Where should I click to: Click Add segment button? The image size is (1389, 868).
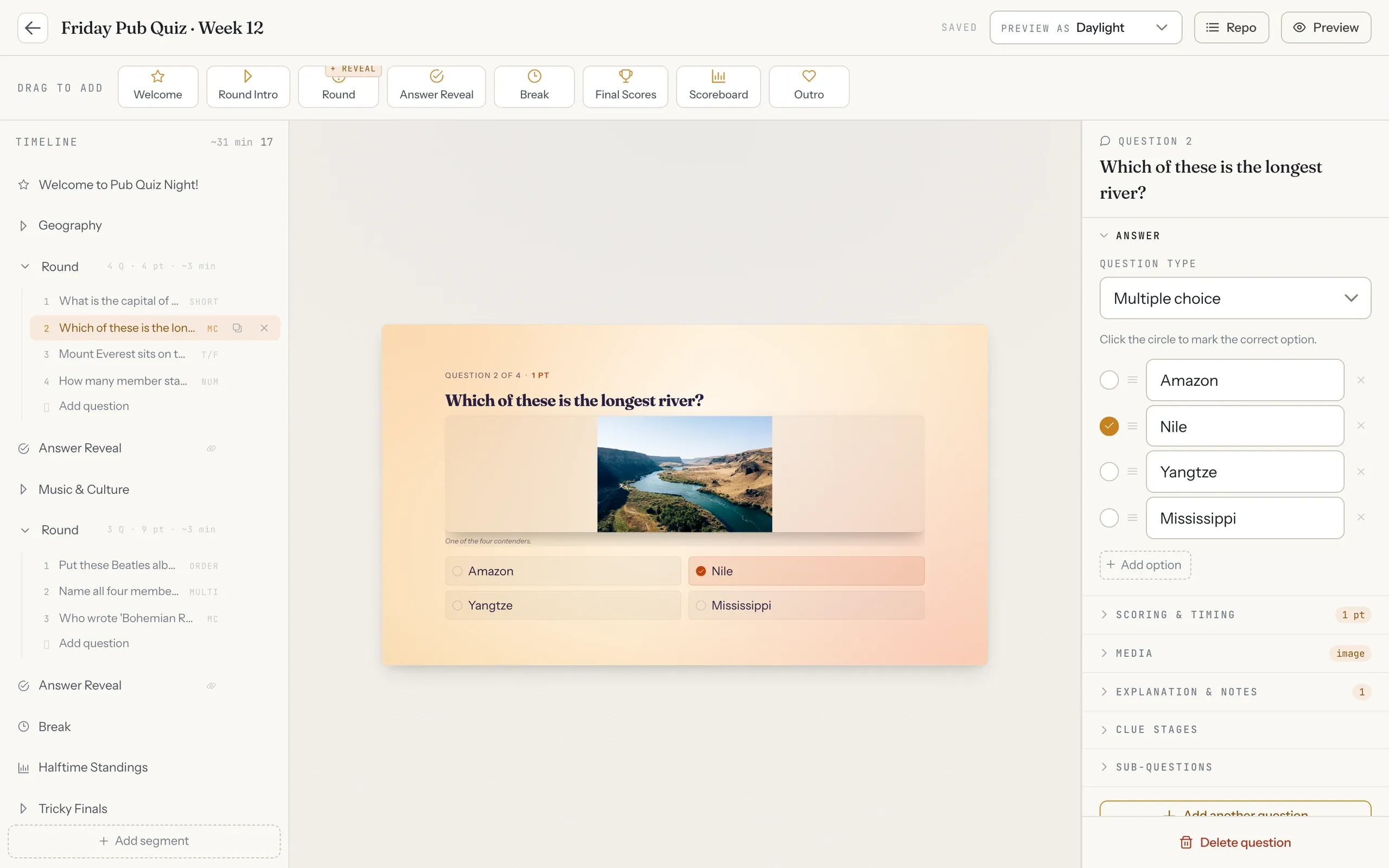pos(144,841)
